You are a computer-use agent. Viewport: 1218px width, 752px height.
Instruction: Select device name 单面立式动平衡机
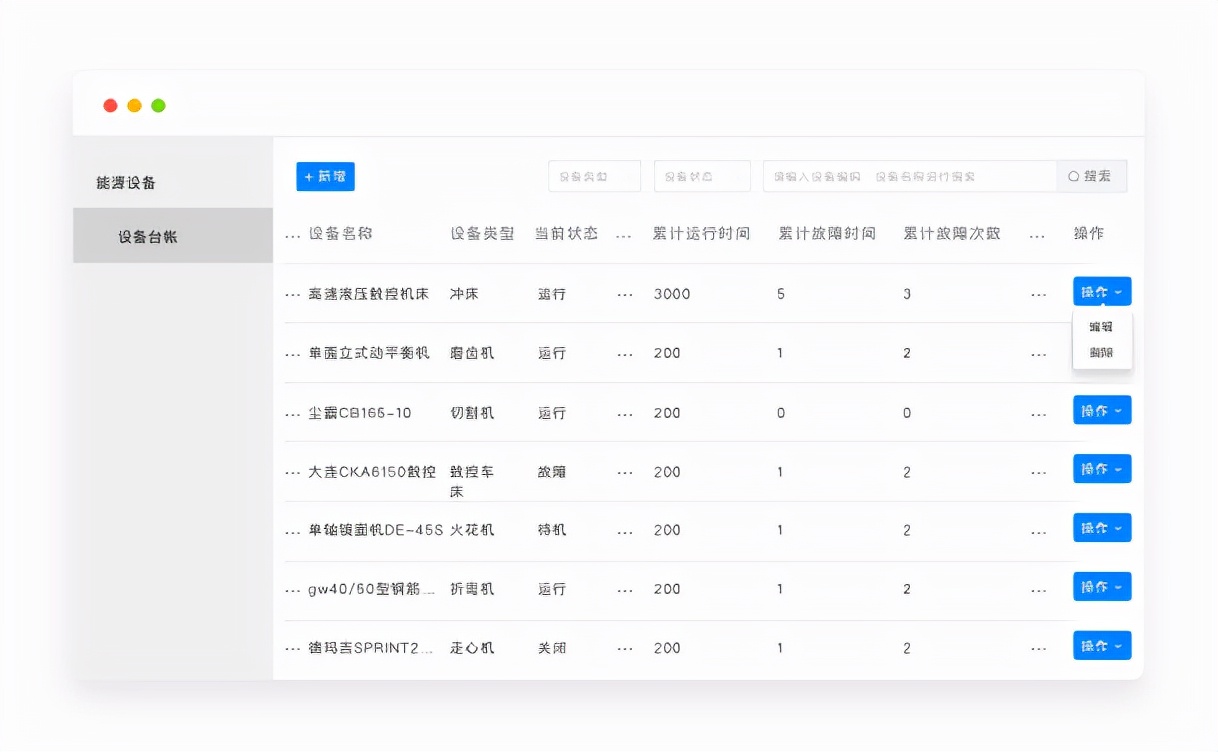click(369, 353)
